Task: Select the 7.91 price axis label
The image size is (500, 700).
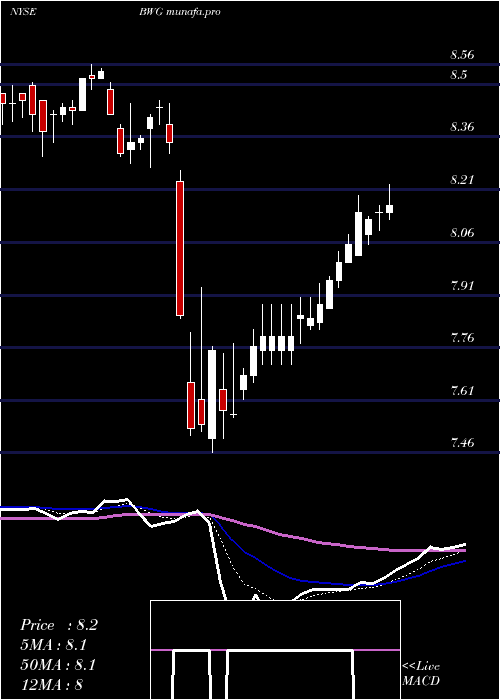Action: click(462, 285)
